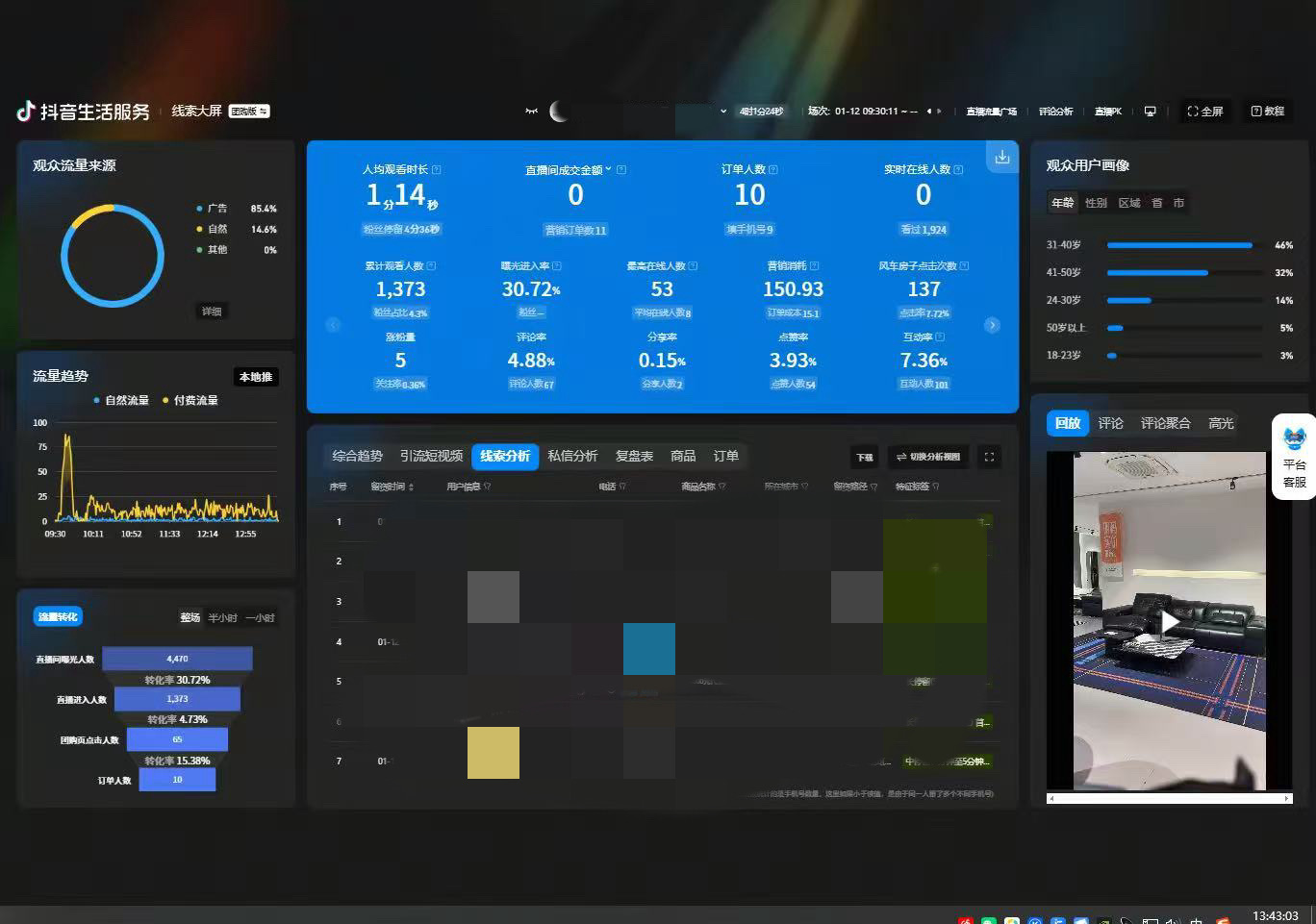The width and height of the screenshot is (1316, 924).
Task: Switch to the 私信分析 tab
Action: [x=572, y=456]
